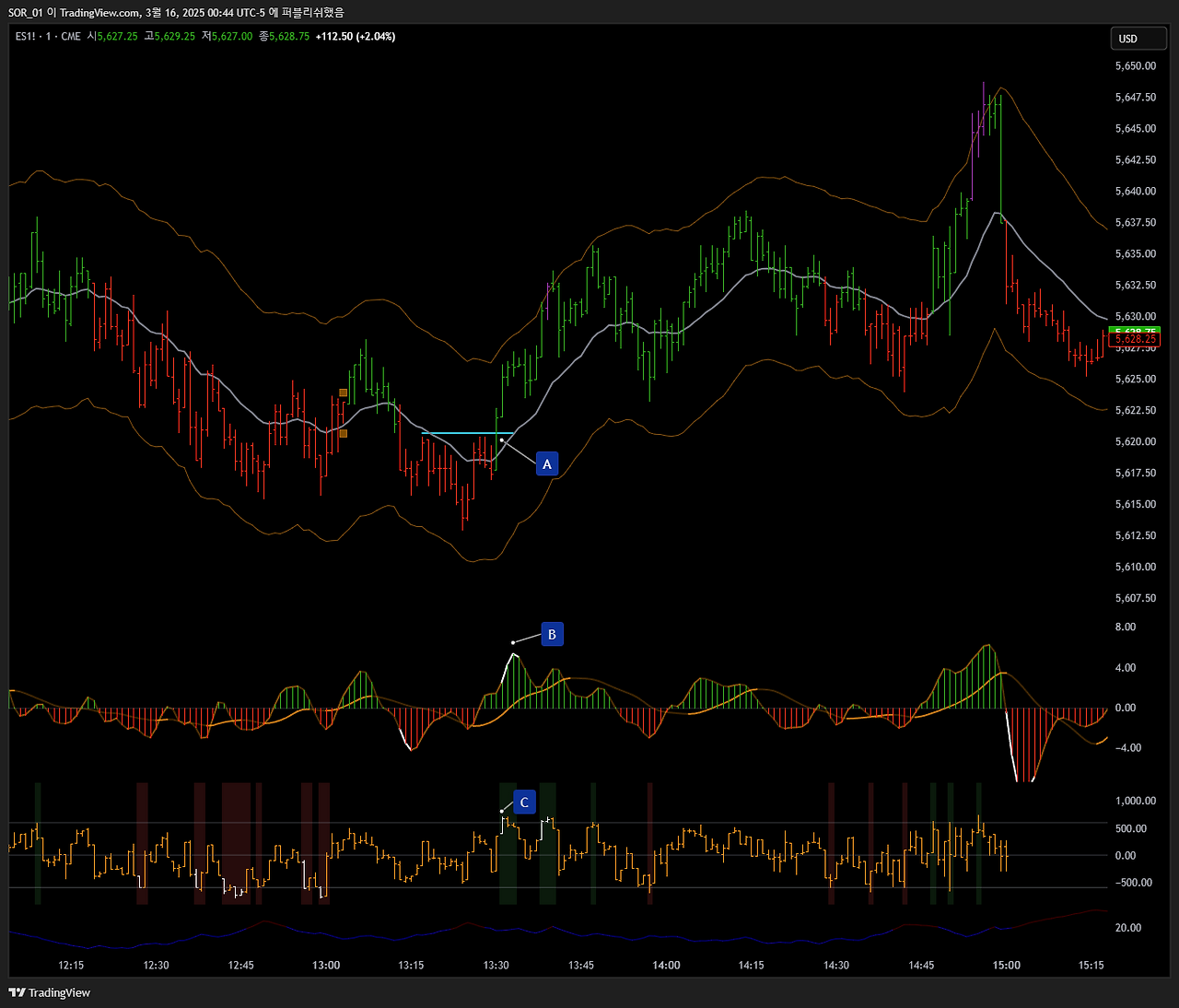This screenshot has height=1008, width=1179.
Task: Click the 5,610.00 price axis label
Action: tap(1135, 568)
